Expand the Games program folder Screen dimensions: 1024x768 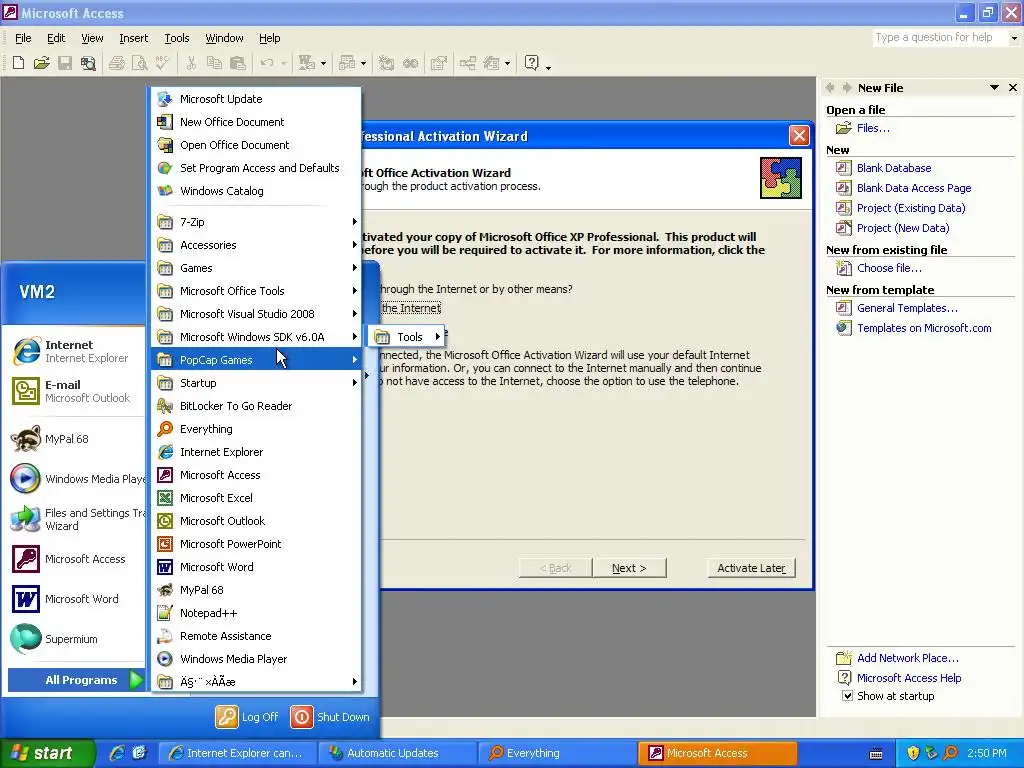[x=256, y=267]
